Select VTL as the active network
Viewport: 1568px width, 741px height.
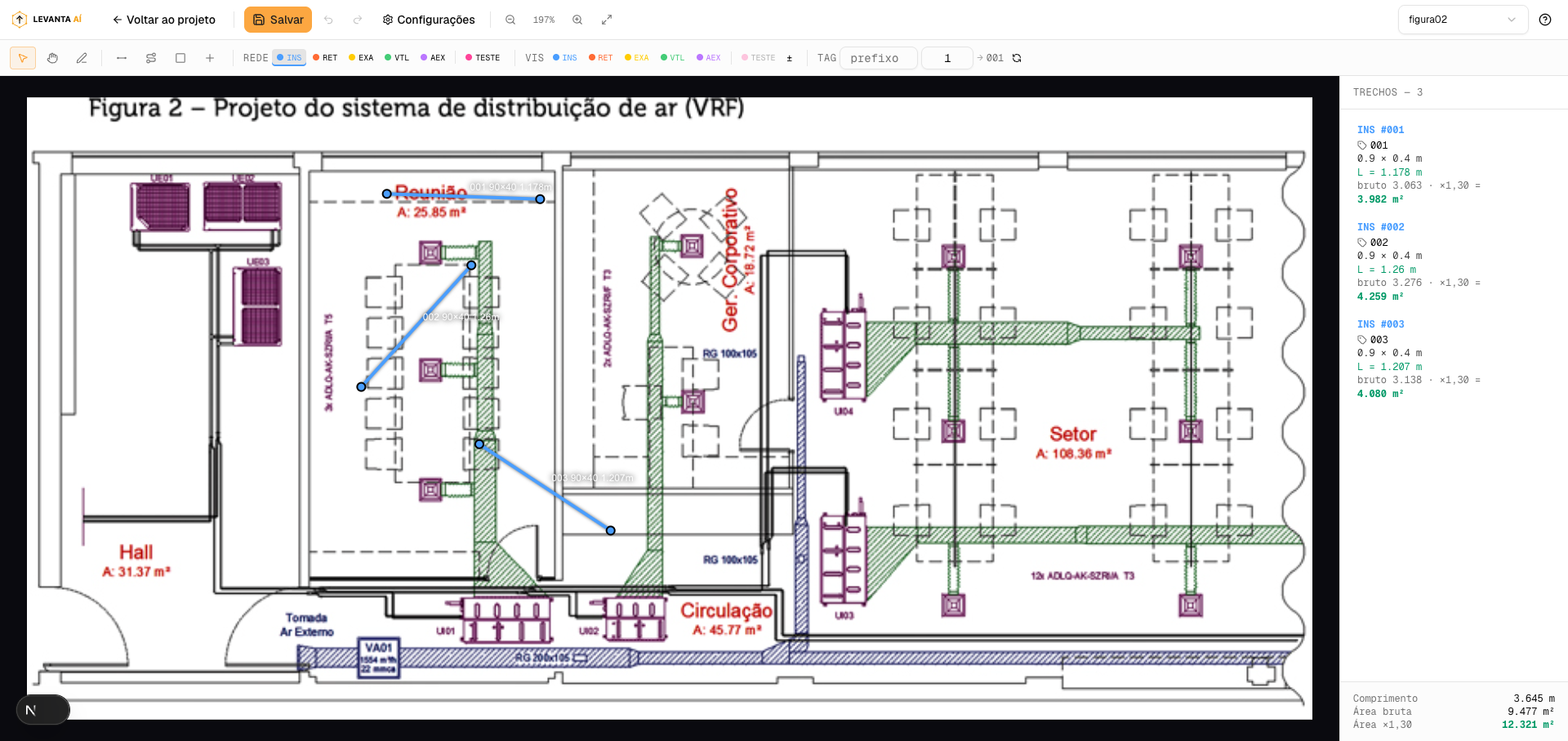tap(397, 58)
